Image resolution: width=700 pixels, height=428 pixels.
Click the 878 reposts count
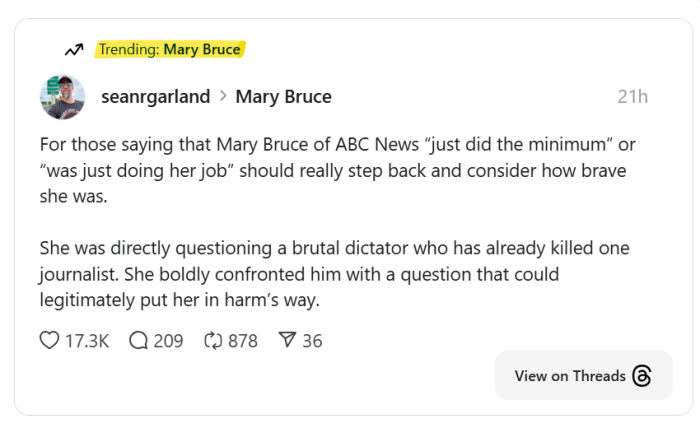coord(243,341)
